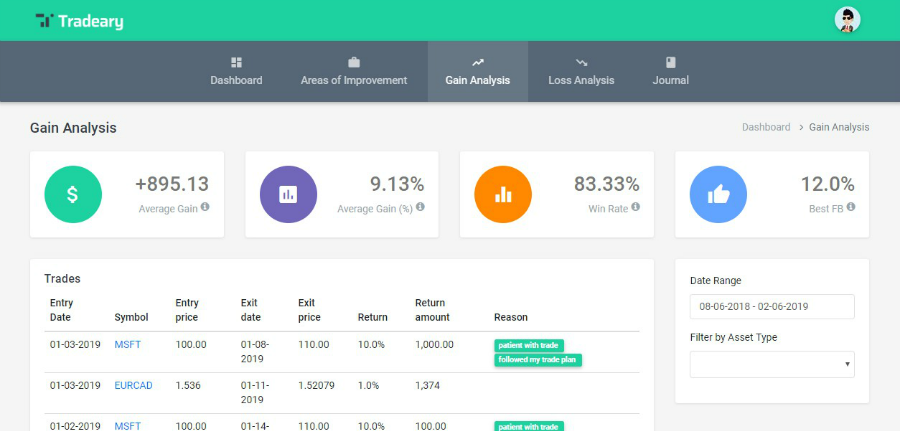Open the MSFT symbol link dated 01-03-2019
900x431 pixels.
(127, 345)
